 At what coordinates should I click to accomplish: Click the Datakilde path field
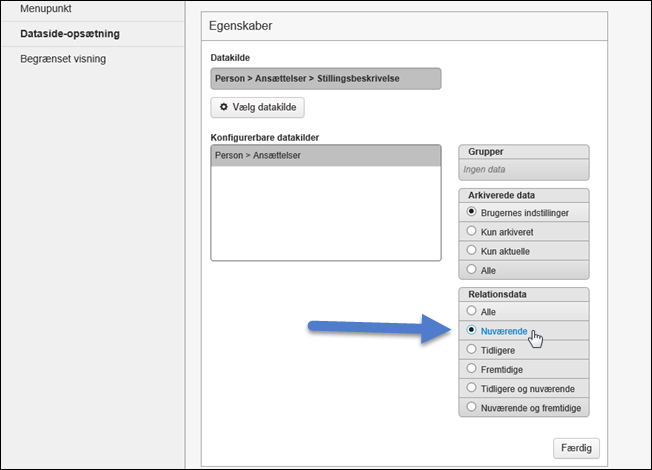click(325, 78)
